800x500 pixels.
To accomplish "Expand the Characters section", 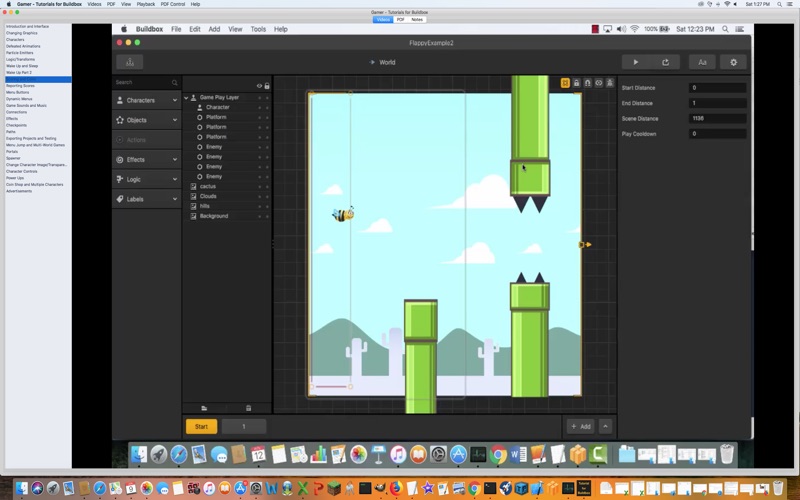I will [x=146, y=100].
